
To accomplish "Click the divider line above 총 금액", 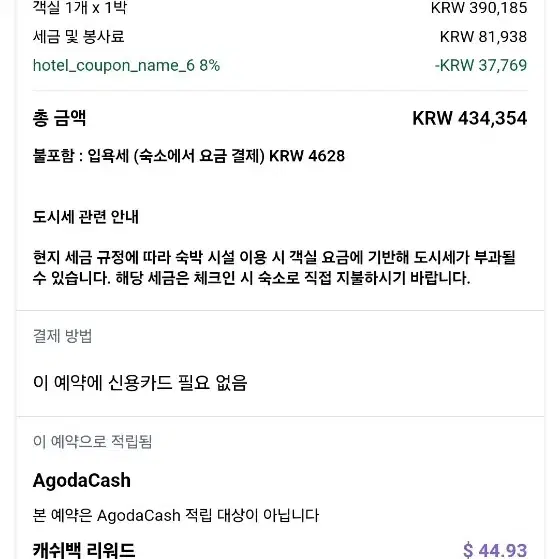I will pos(280,91).
